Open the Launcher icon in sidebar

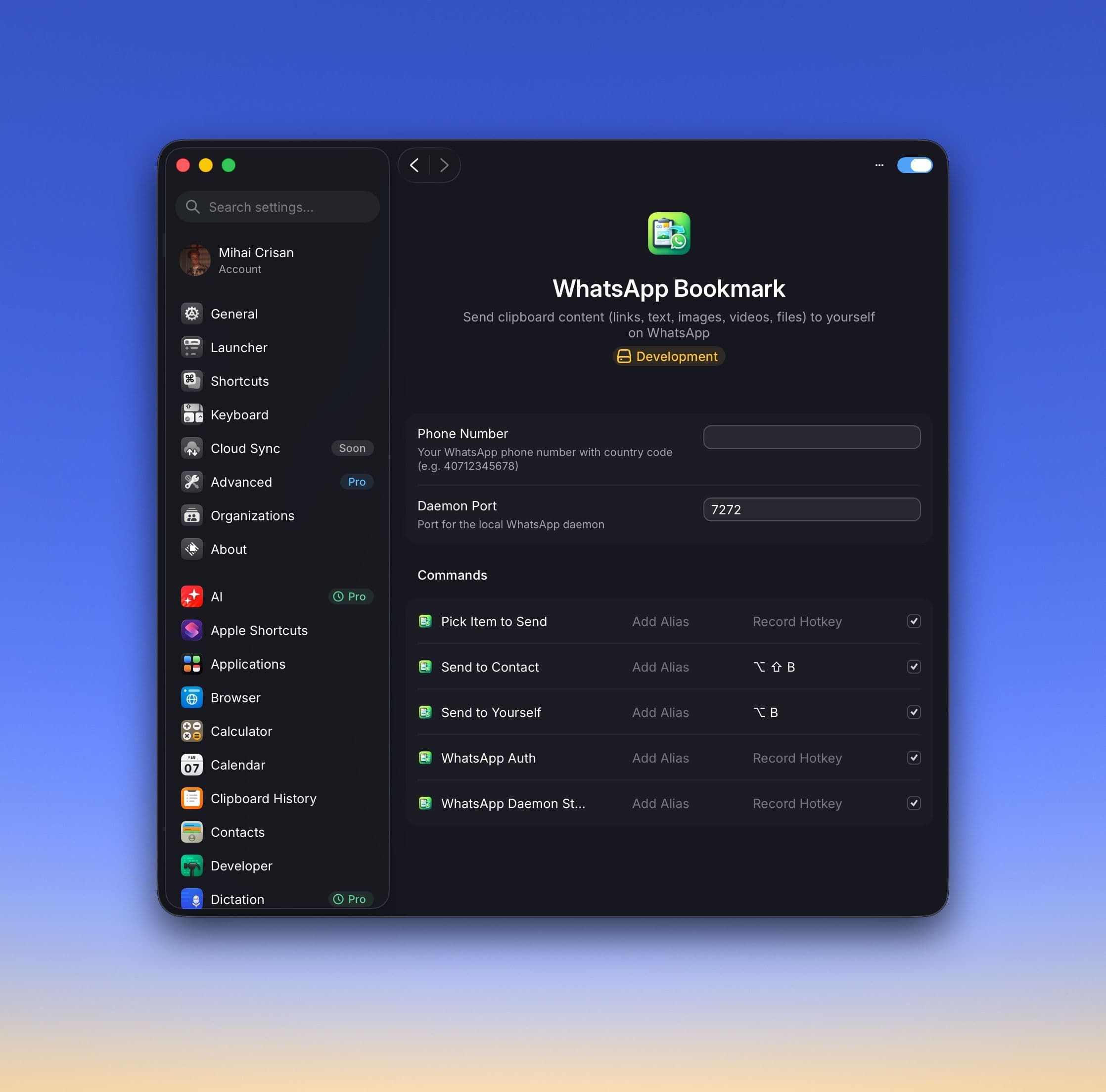coord(192,347)
